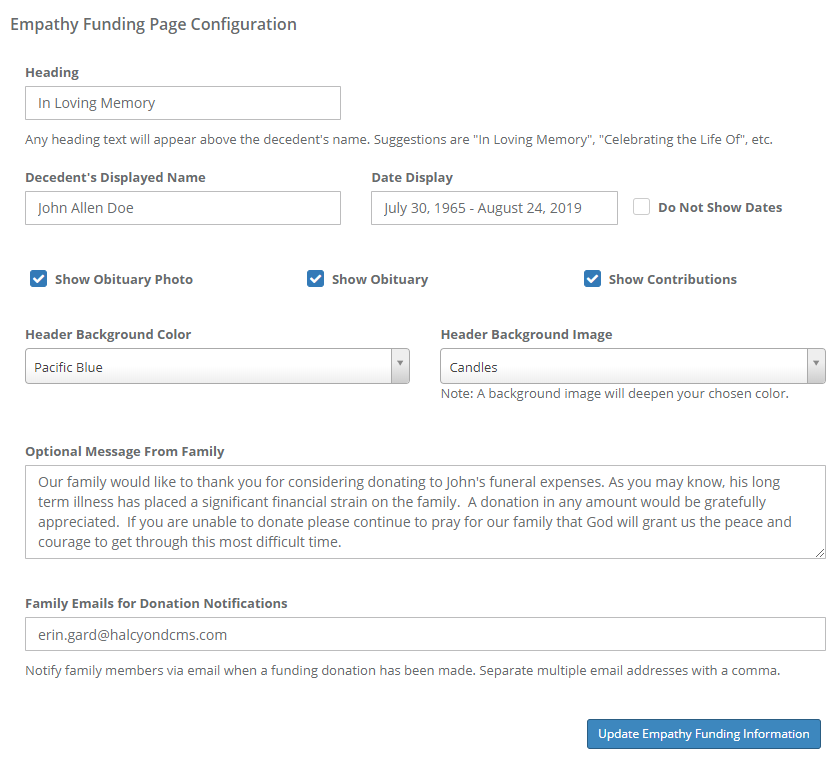Click the Update Empathy Funding Information button
Viewport: 833px width, 763px height.
[x=703, y=733]
